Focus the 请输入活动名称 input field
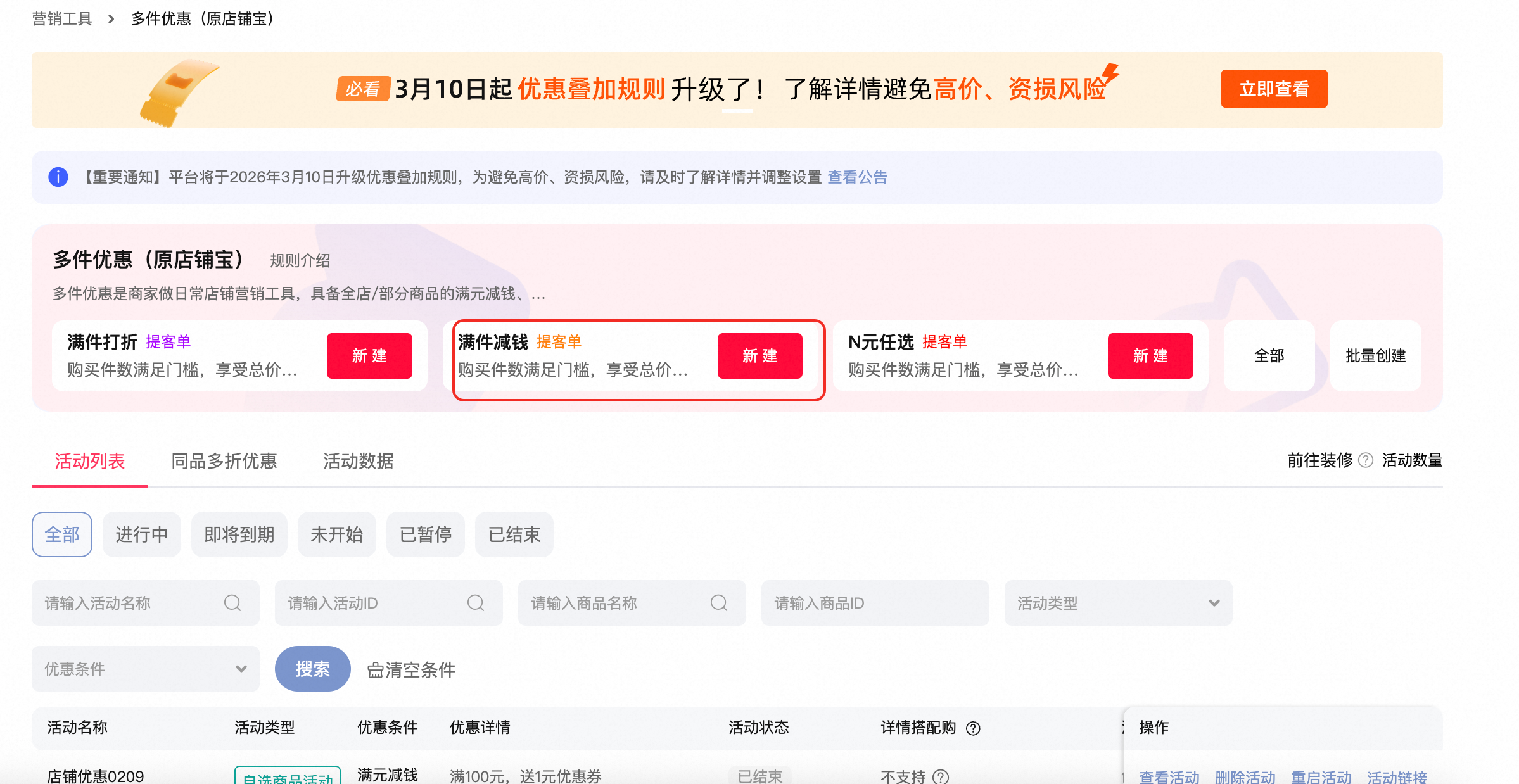 tap(146, 603)
